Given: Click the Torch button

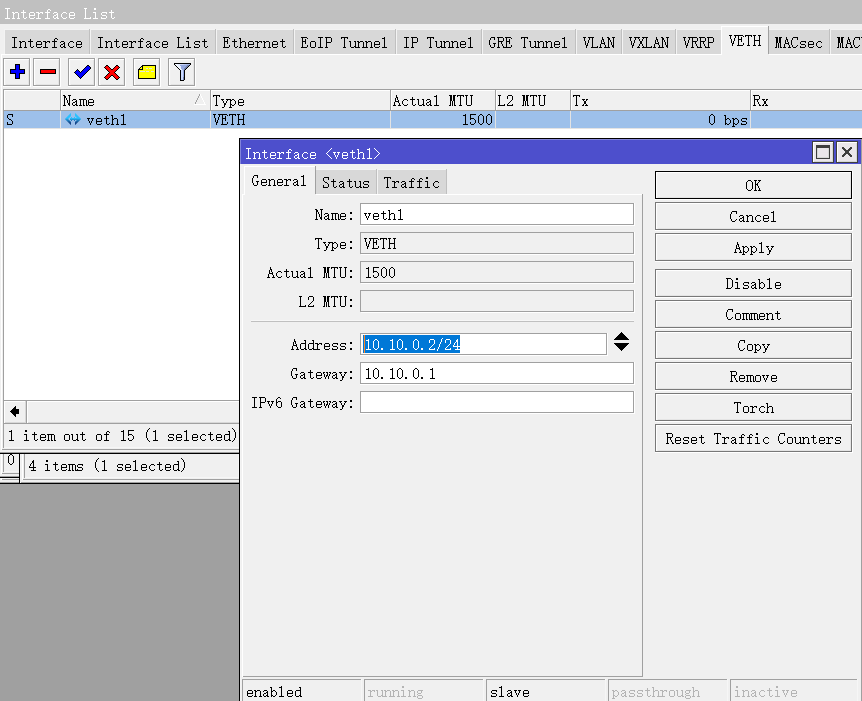Looking at the screenshot, I should click(x=753, y=407).
